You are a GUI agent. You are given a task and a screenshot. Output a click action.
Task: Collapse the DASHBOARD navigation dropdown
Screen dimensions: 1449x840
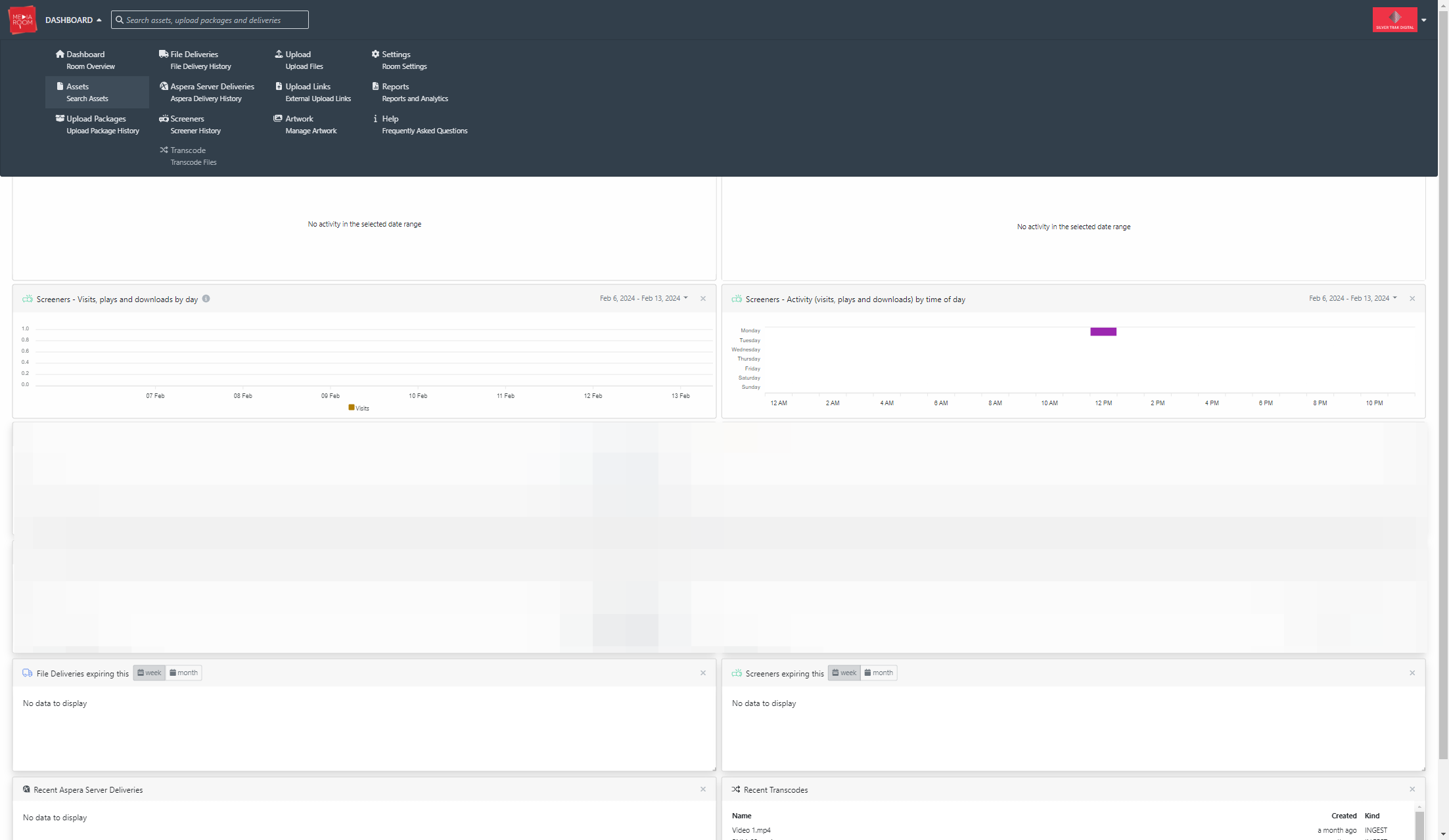73,20
